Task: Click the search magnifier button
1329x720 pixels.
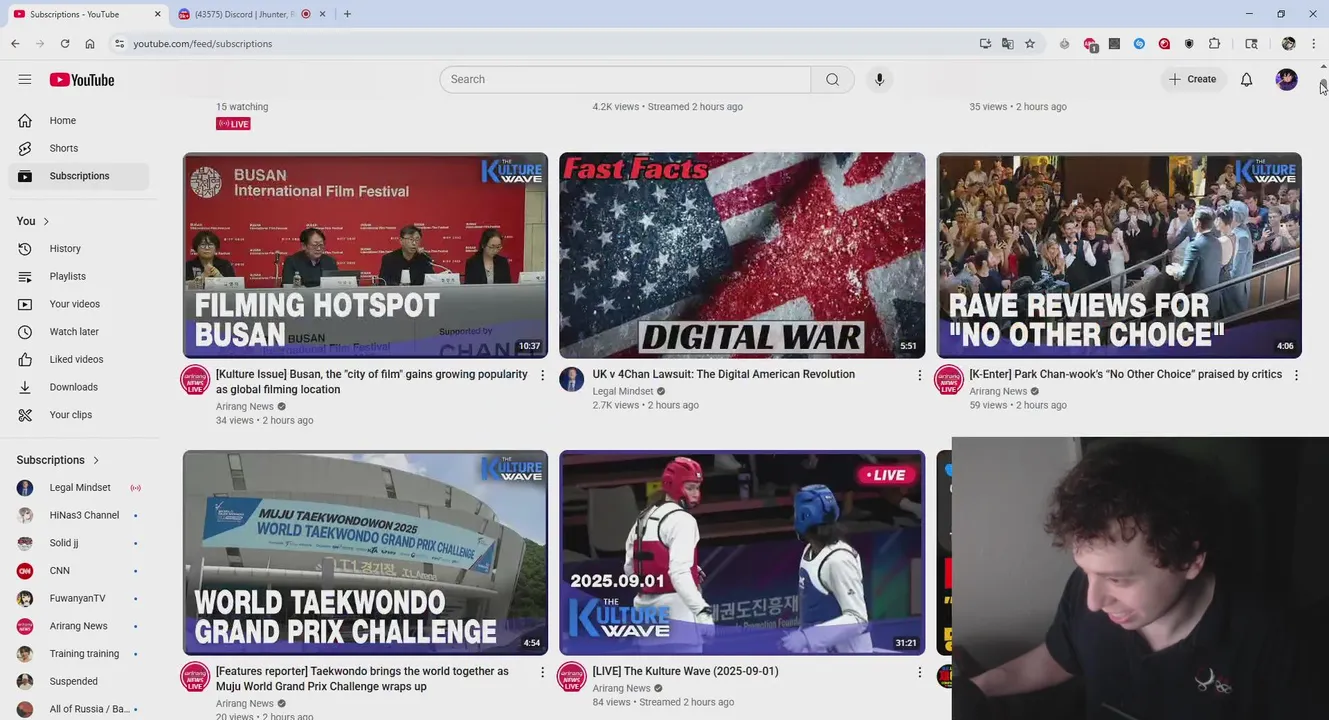Action: point(832,79)
